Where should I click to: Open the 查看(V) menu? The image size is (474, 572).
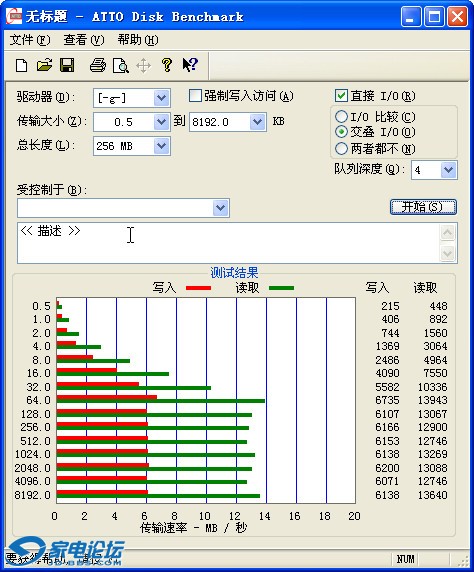tap(84, 40)
